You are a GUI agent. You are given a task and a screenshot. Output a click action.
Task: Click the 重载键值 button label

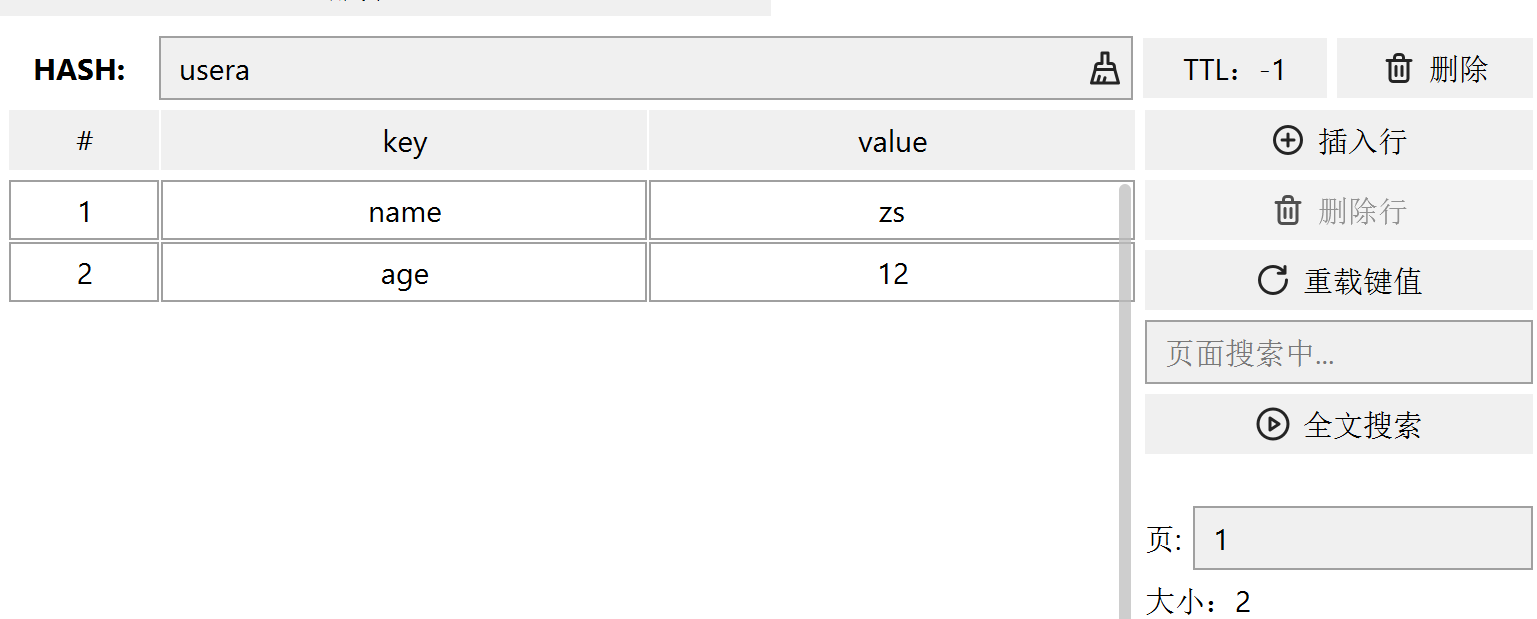[x=1362, y=281]
